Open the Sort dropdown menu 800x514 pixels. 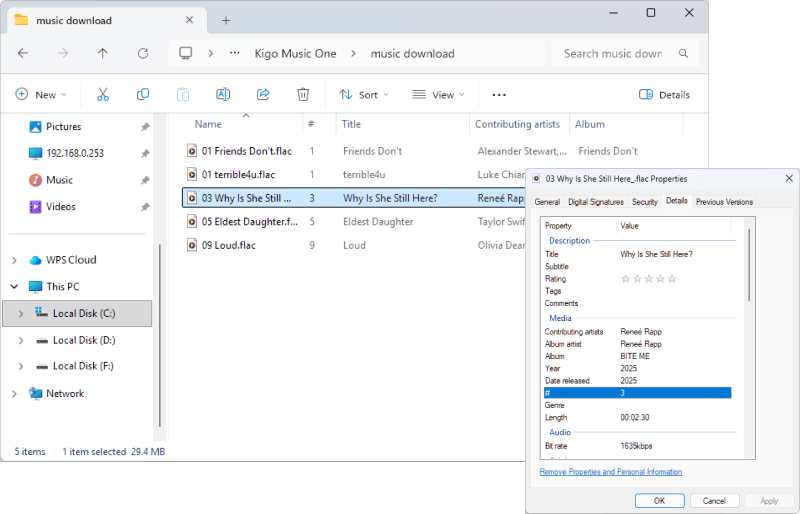point(363,95)
